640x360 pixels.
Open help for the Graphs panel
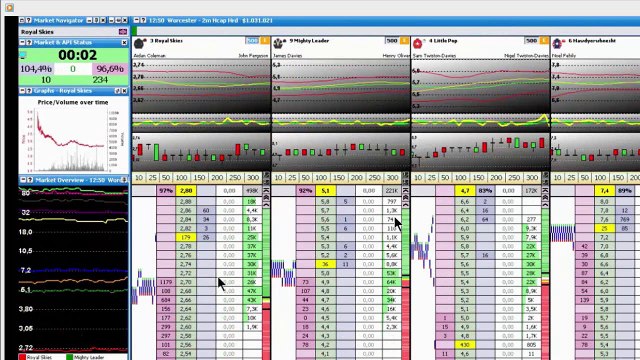coord(29,91)
